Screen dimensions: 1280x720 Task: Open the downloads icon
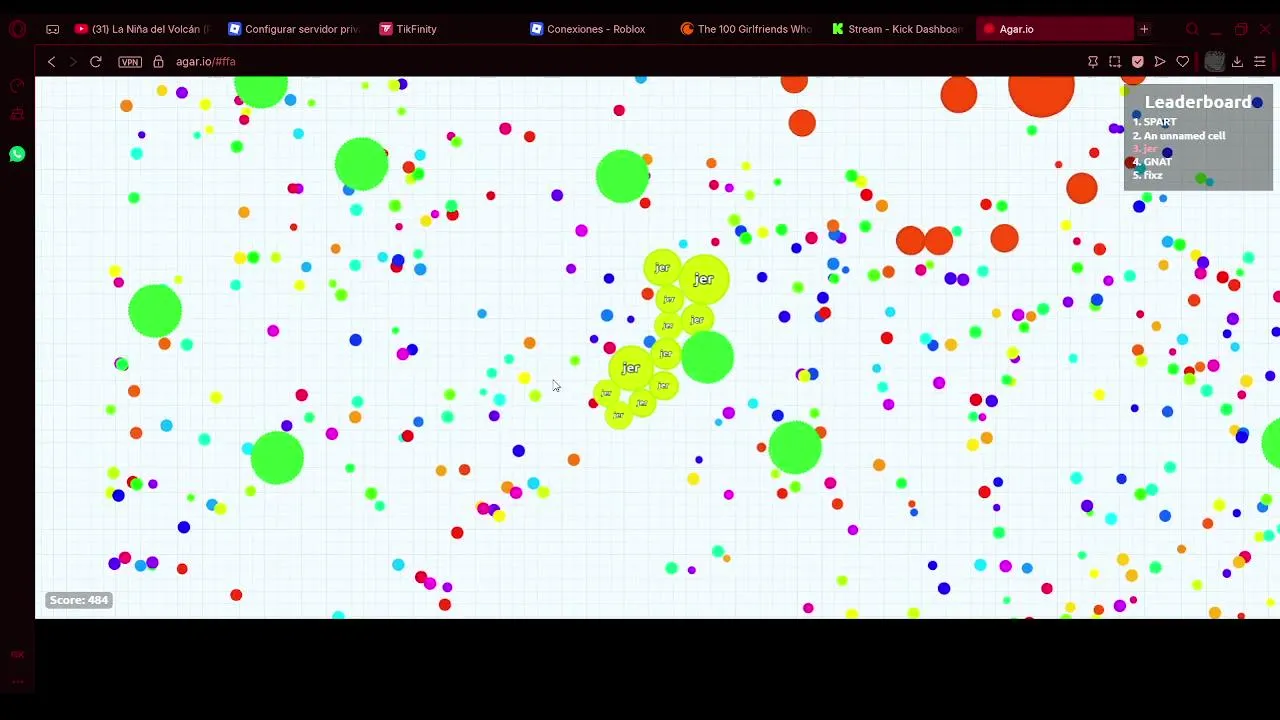(x=1237, y=62)
